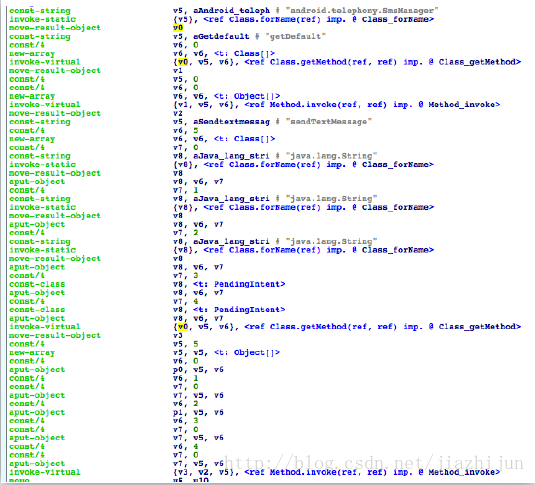Click the const-string opcode beside aAndroid_teleph
The width and height of the screenshot is (535, 485).
coord(40,11)
